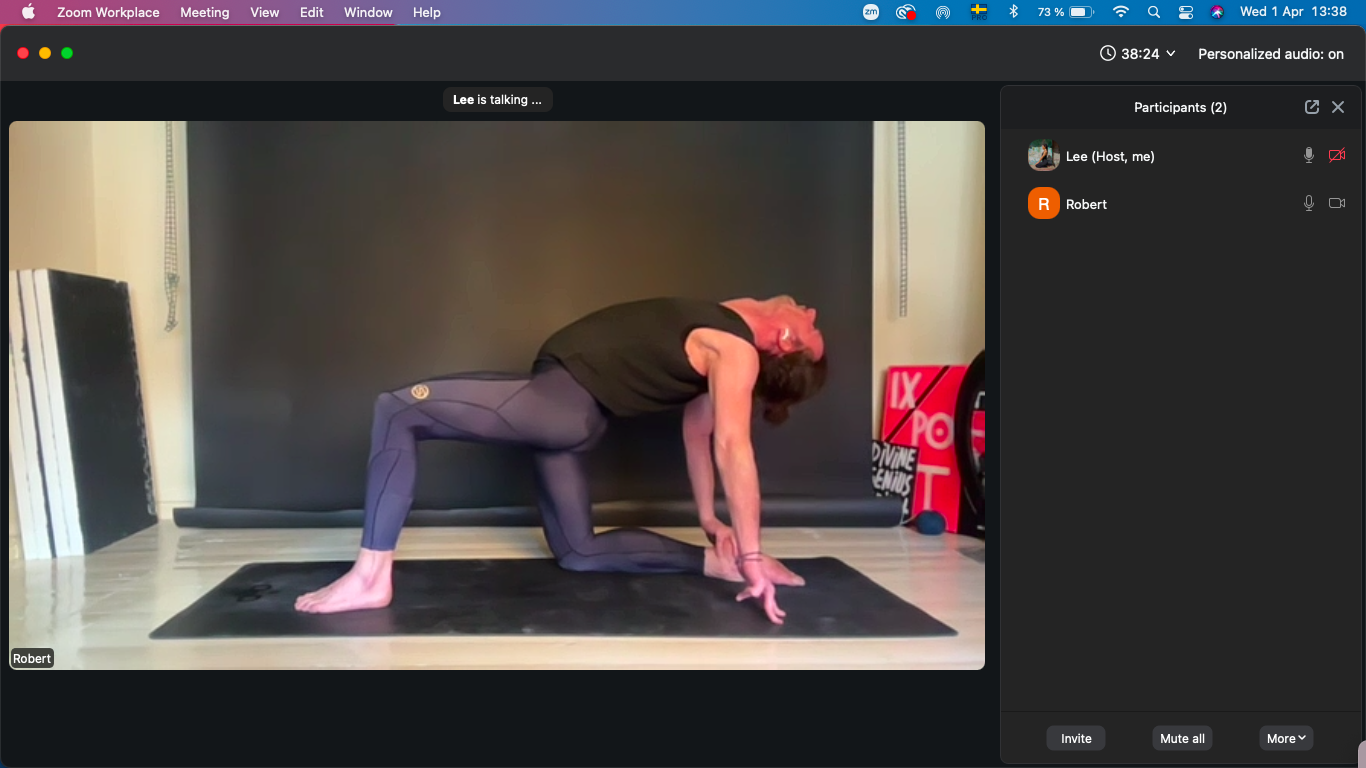Screen dimensions: 1366x768
Task: Select Robert in the participants list
Action: 1181,203
